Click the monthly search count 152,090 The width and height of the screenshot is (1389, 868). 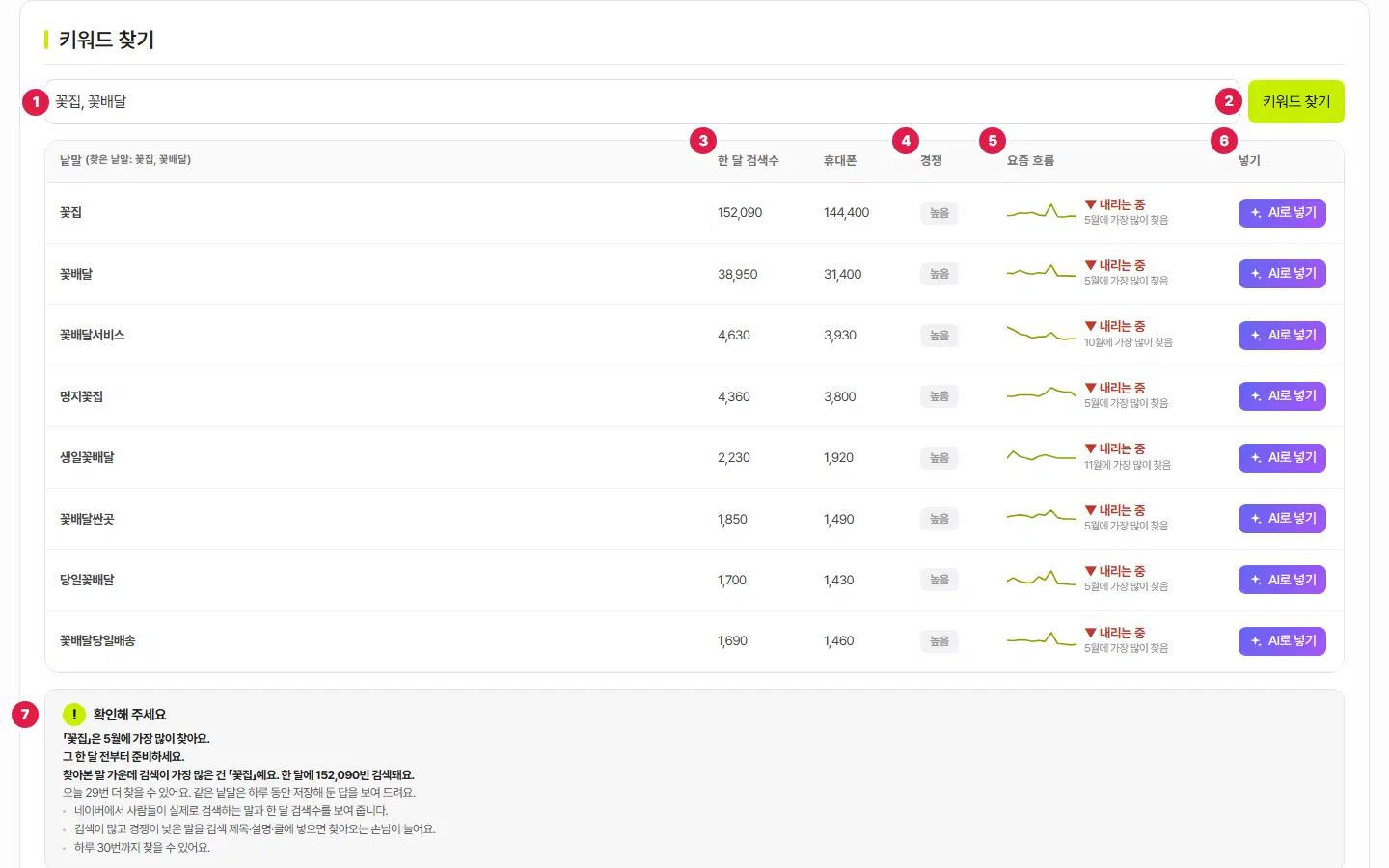740,213
